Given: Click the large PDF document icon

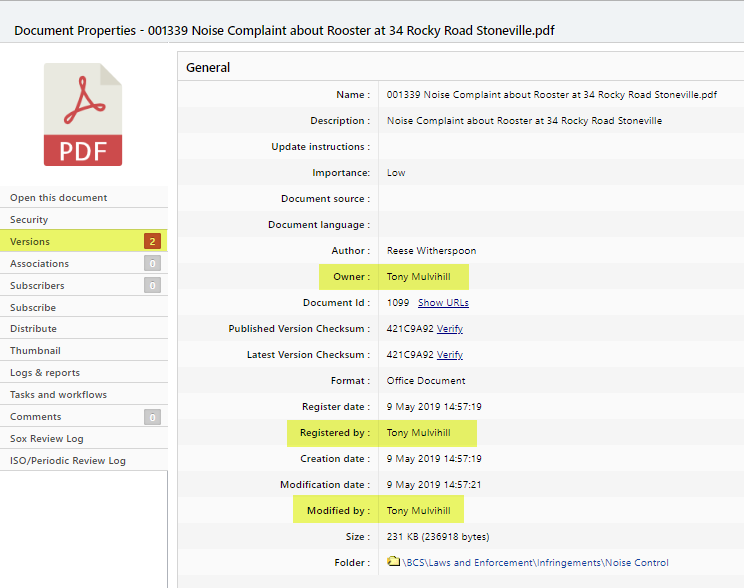Looking at the screenshot, I should click(83, 115).
